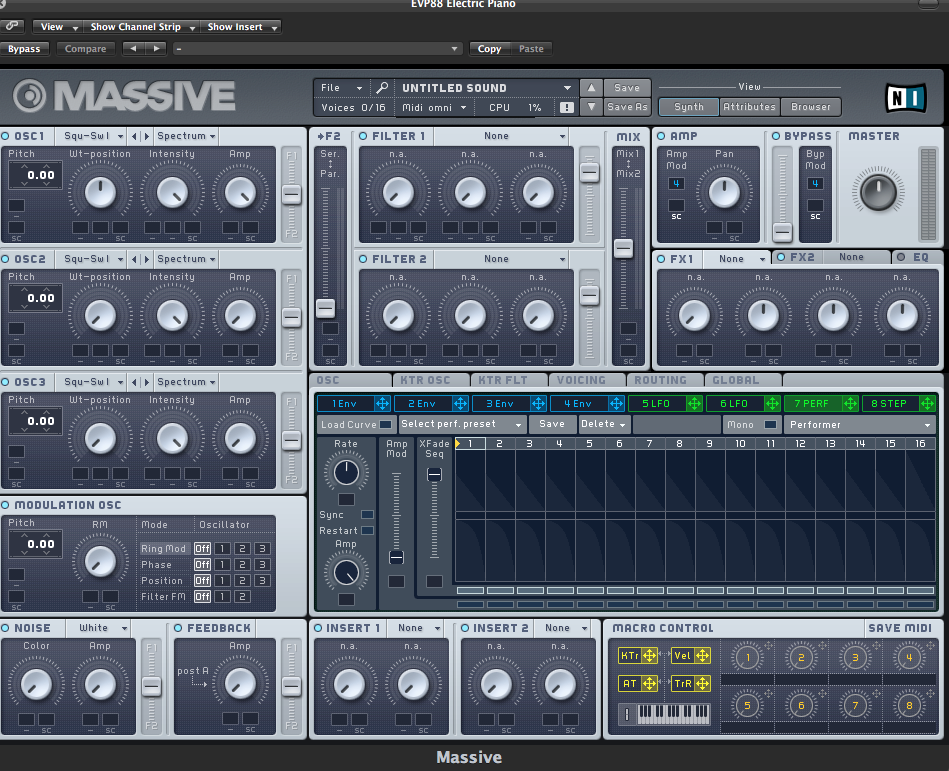The height and width of the screenshot is (771, 949).
Task: Open Select perf. preset dropdown
Action: click(462, 424)
